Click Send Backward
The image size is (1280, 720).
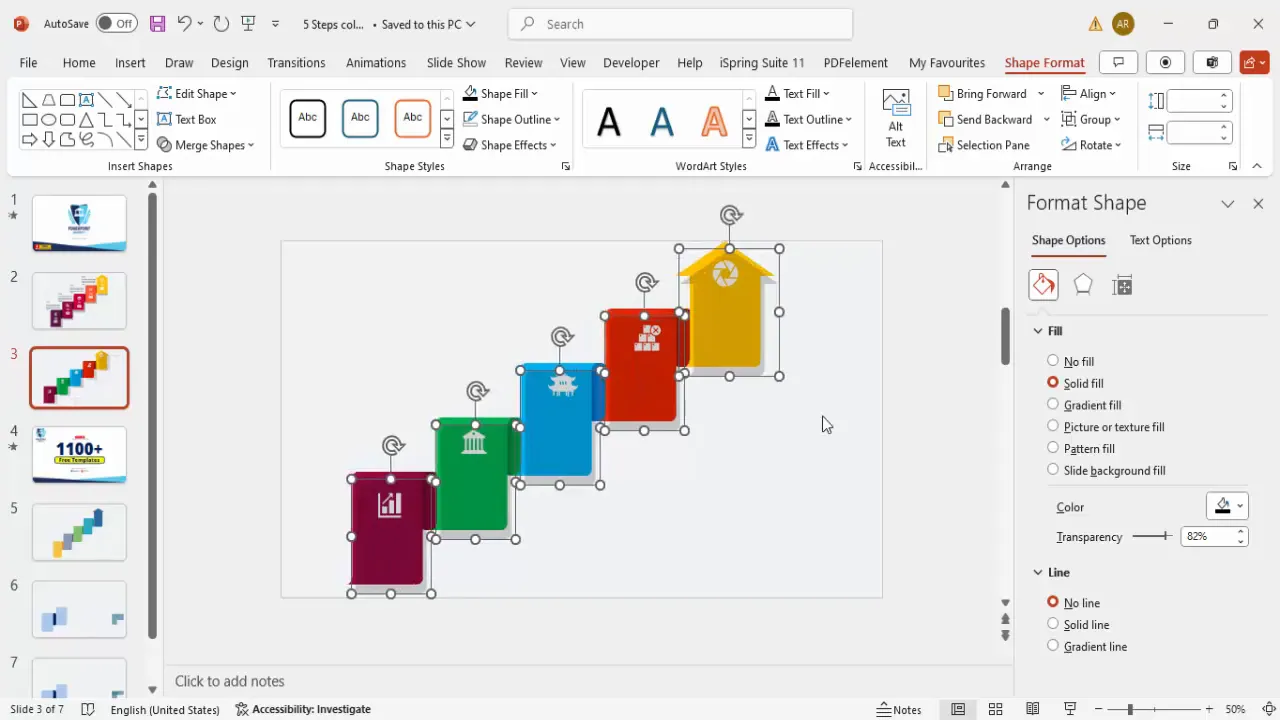click(985, 119)
